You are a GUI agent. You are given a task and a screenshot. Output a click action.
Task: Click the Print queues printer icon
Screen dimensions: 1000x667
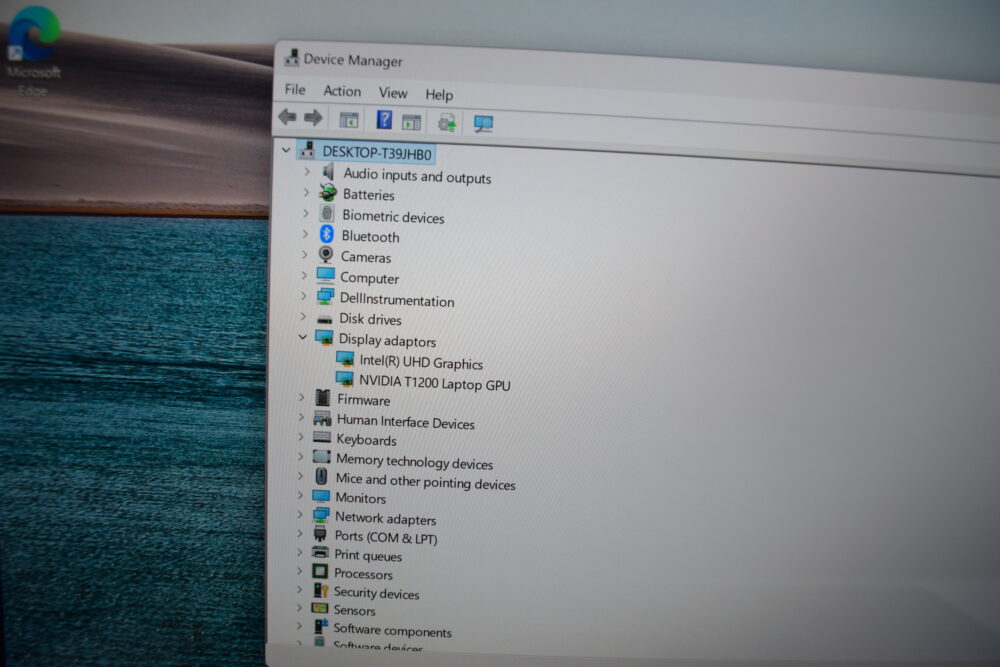coord(320,552)
